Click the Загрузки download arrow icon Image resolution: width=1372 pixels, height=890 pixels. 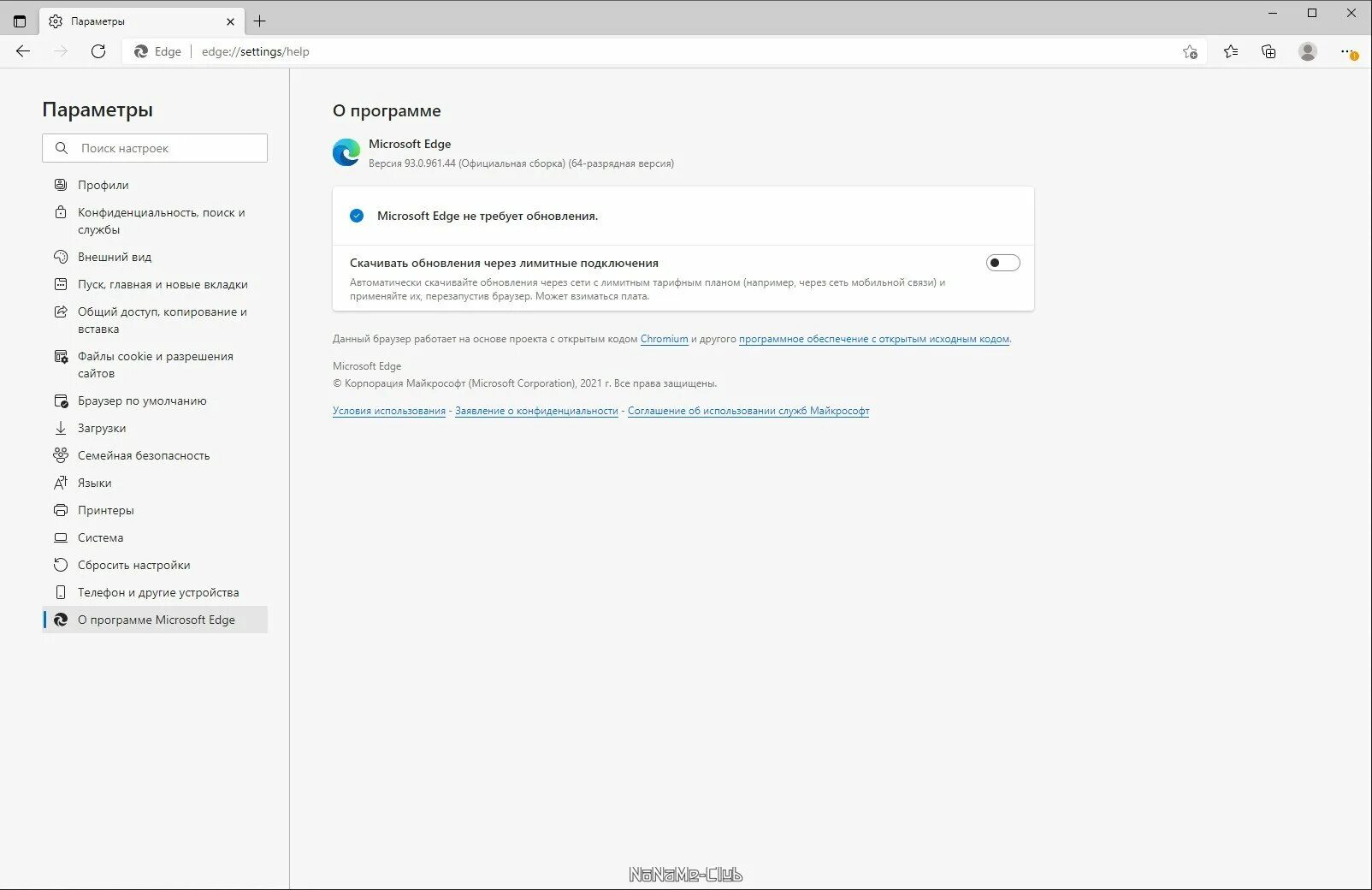point(61,428)
